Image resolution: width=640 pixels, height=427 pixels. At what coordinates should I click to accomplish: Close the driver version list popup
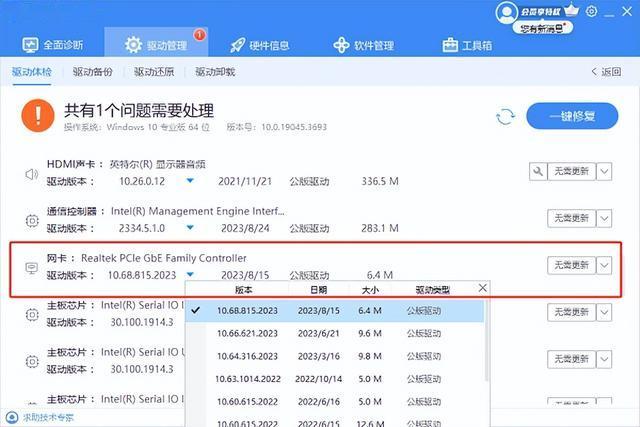pyautogui.click(x=482, y=288)
